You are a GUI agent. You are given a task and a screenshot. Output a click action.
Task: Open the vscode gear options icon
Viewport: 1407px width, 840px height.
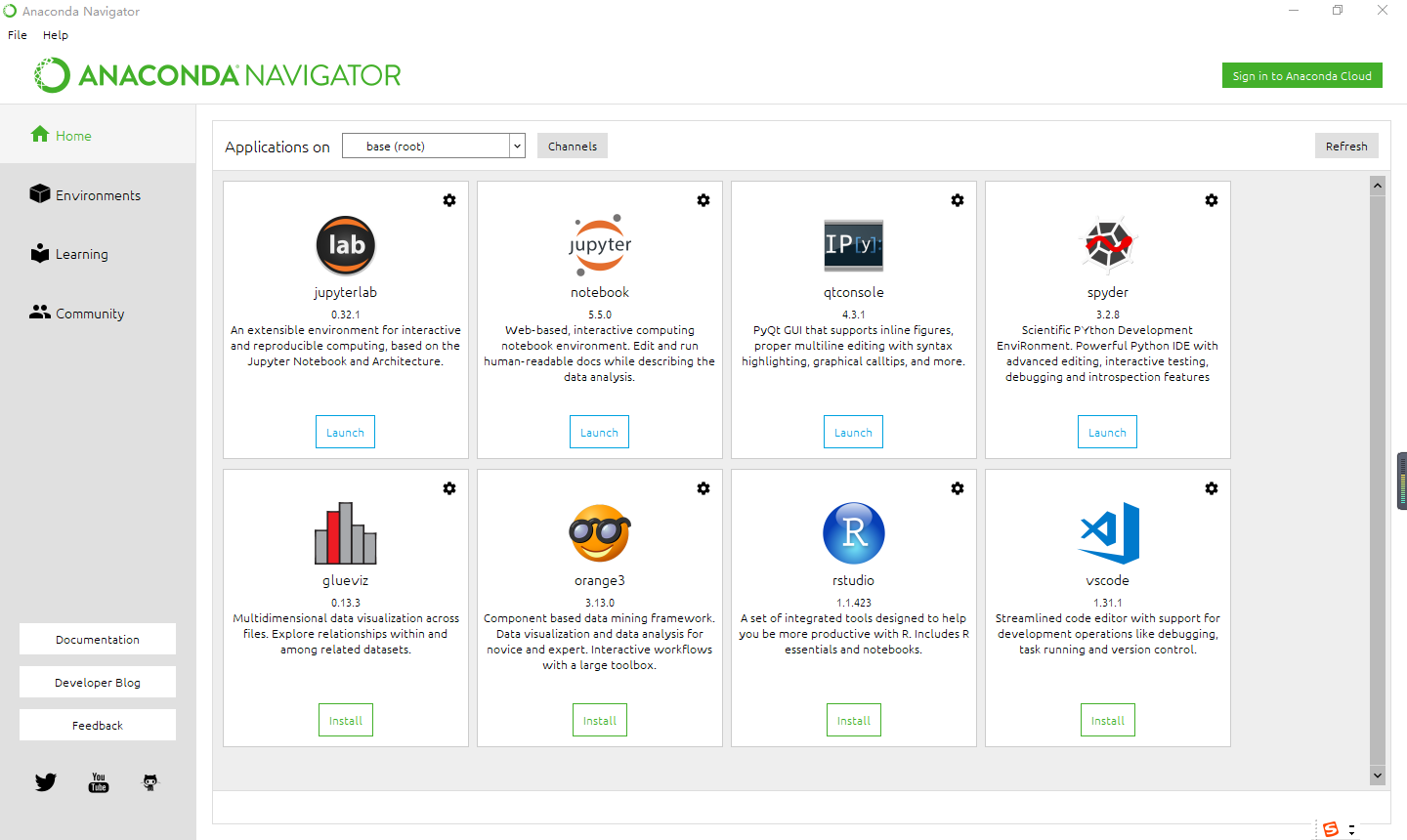1212,488
